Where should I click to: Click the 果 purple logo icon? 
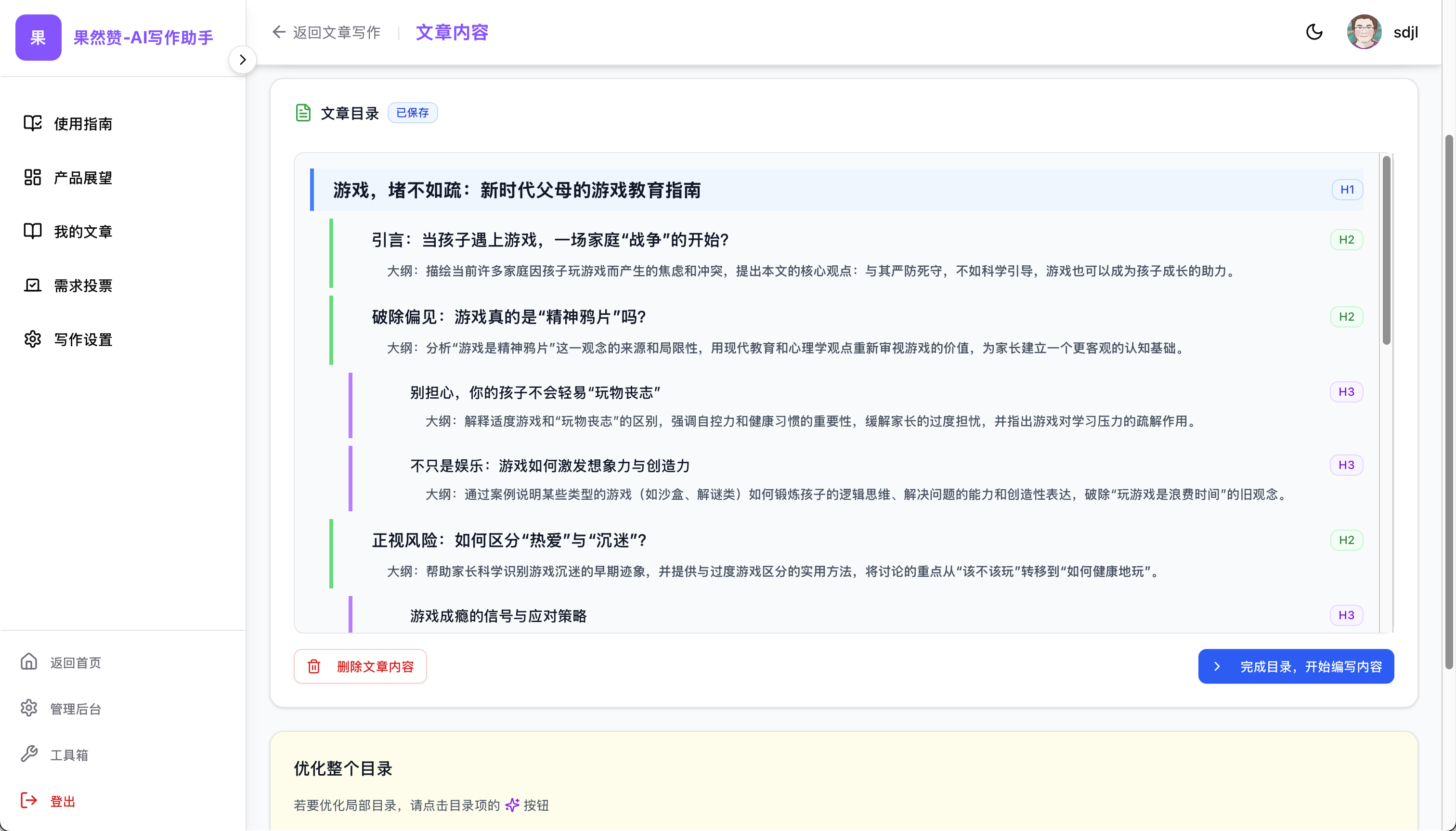[x=38, y=38]
